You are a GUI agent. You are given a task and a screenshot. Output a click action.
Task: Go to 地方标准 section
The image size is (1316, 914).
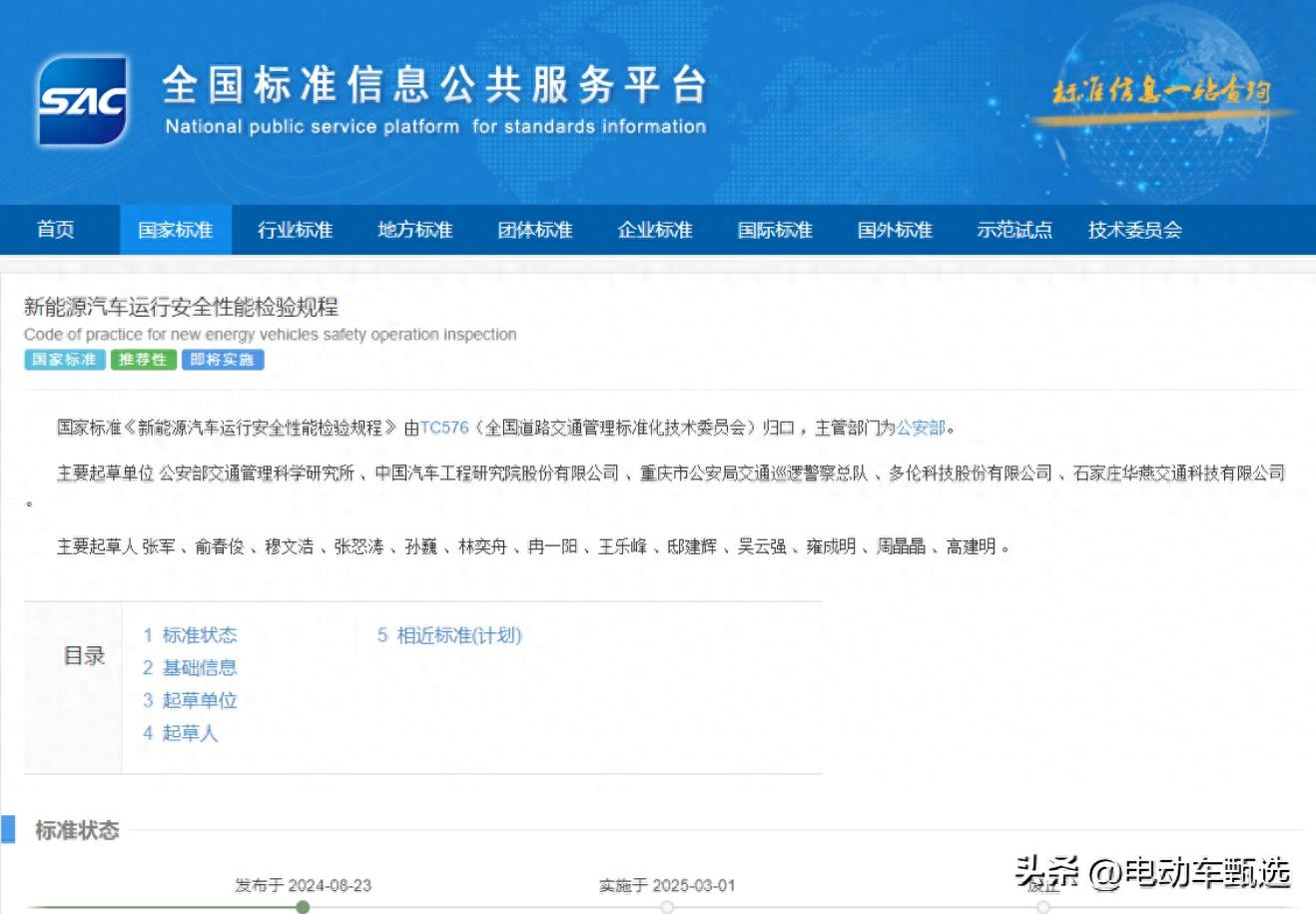point(415,230)
